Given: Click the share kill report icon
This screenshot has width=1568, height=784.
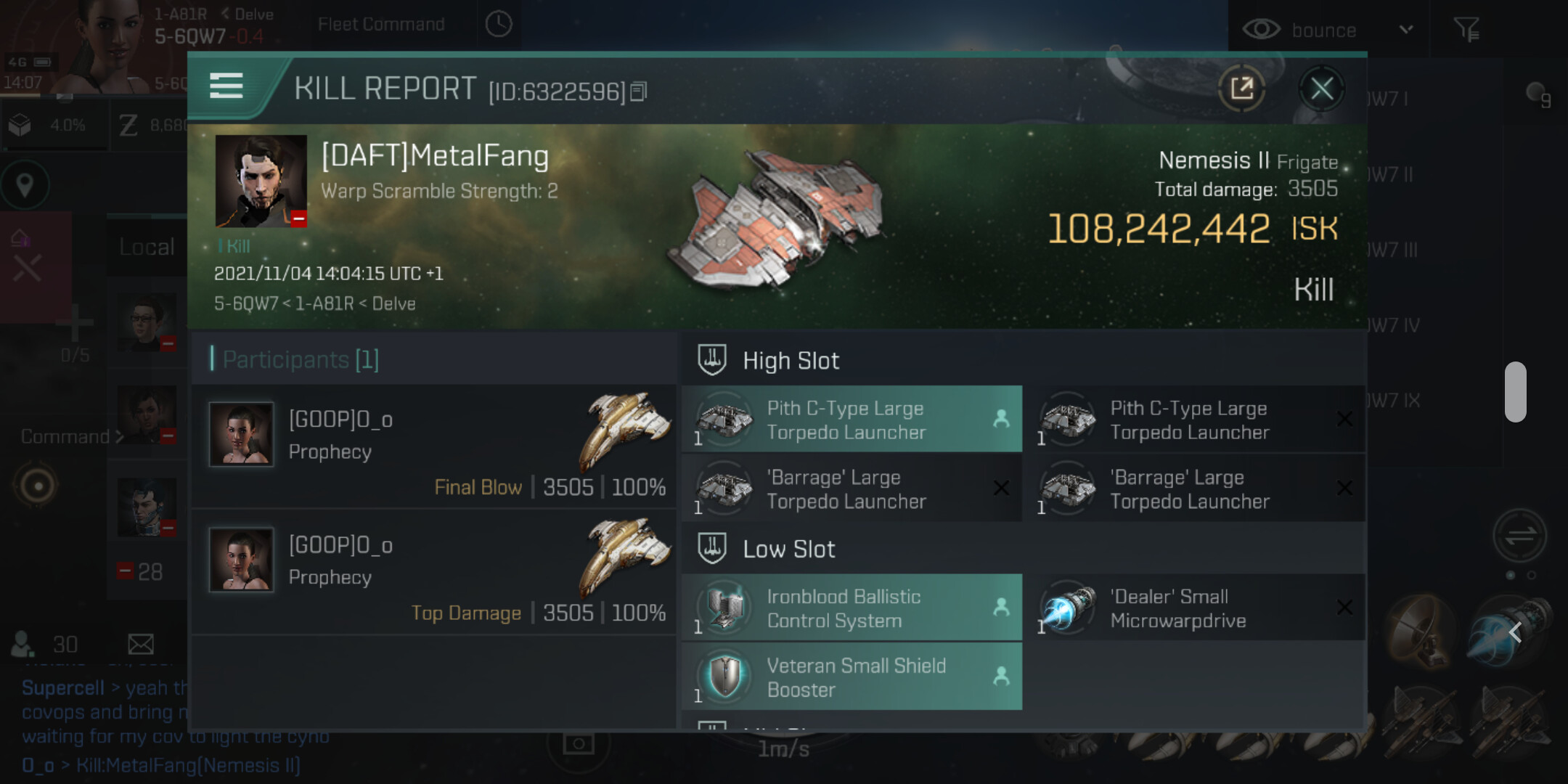Looking at the screenshot, I should pyautogui.click(x=1241, y=89).
